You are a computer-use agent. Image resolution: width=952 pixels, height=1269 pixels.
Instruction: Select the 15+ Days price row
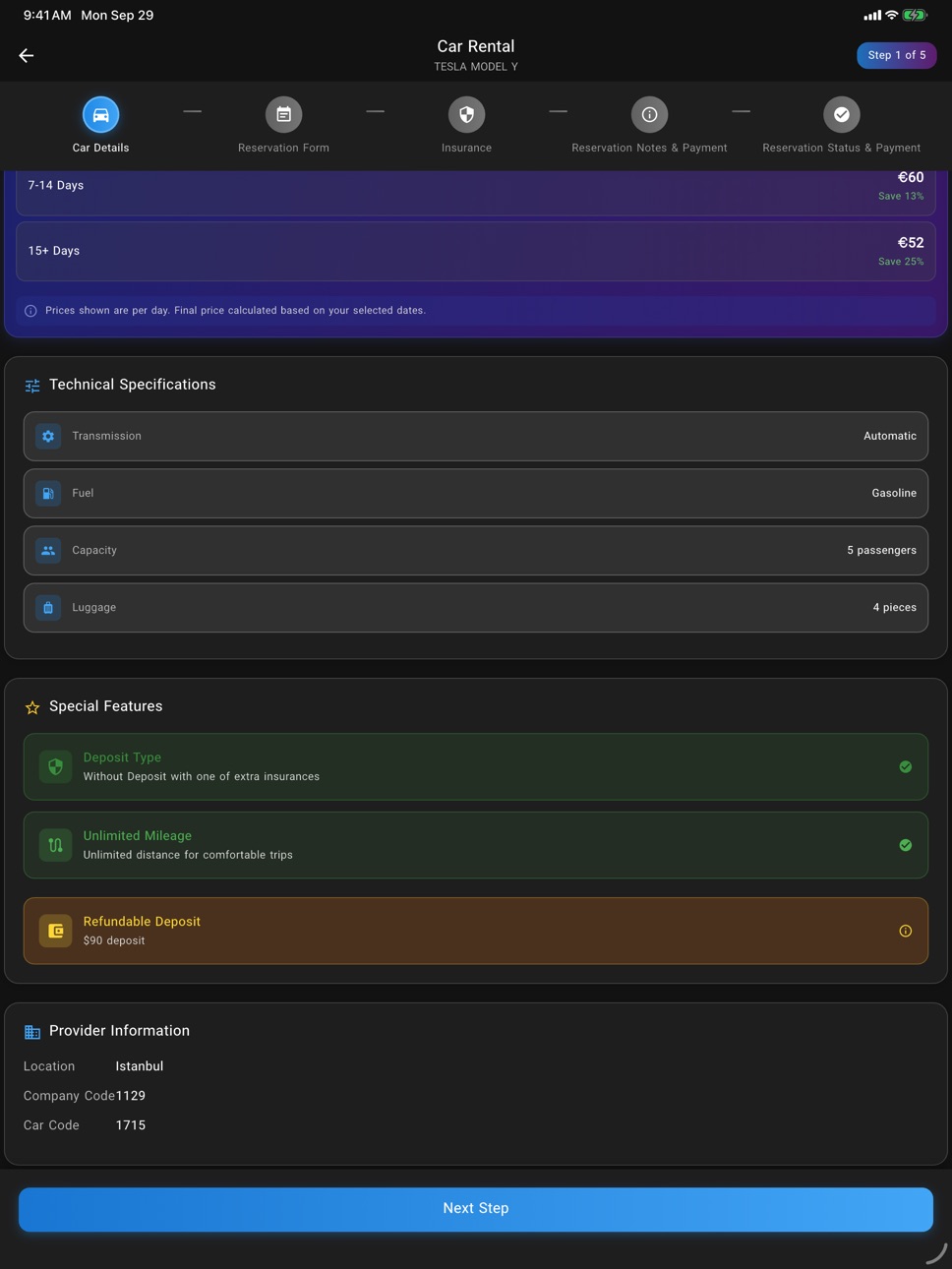[x=476, y=251]
